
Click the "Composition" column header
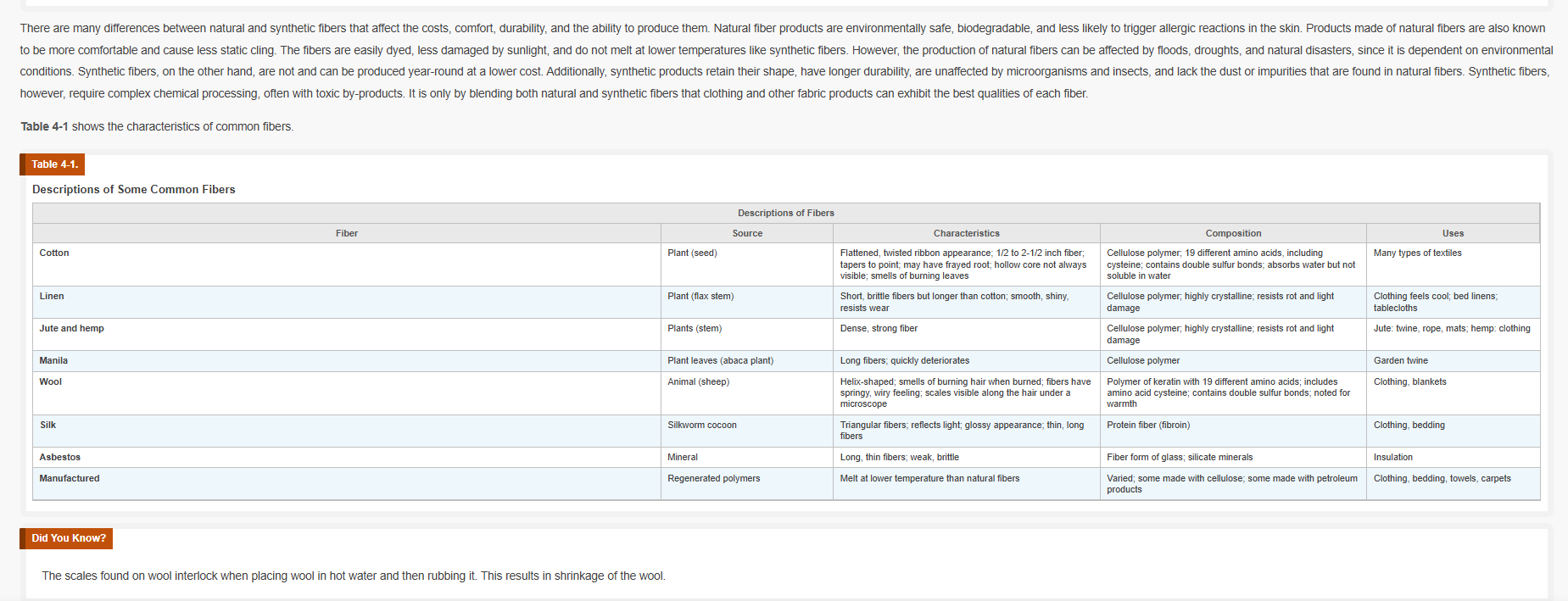[1233, 233]
